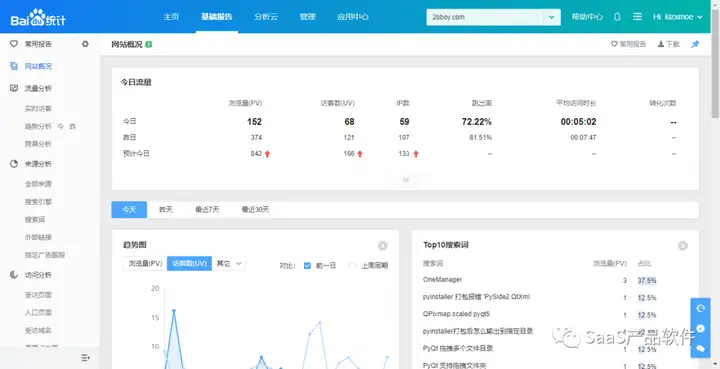Viewport: 720px width, 369px height.
Task: Open 分析云 in top navigation
Action: [266, 17]
